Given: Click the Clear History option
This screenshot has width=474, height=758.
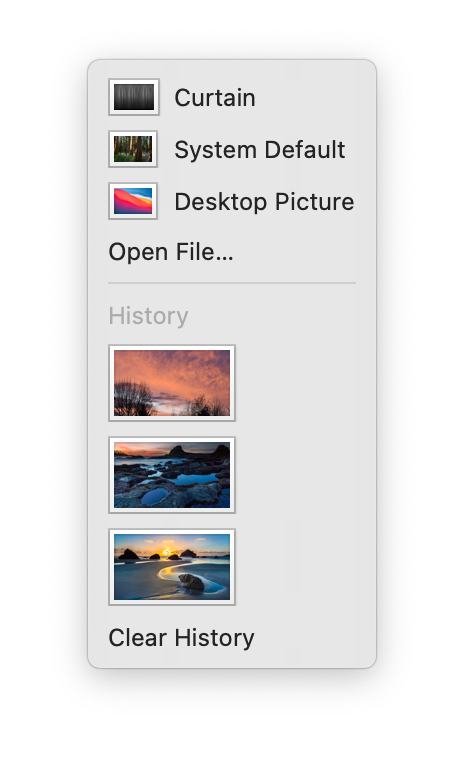Looking at the screenshot, I should pos(181,638).
